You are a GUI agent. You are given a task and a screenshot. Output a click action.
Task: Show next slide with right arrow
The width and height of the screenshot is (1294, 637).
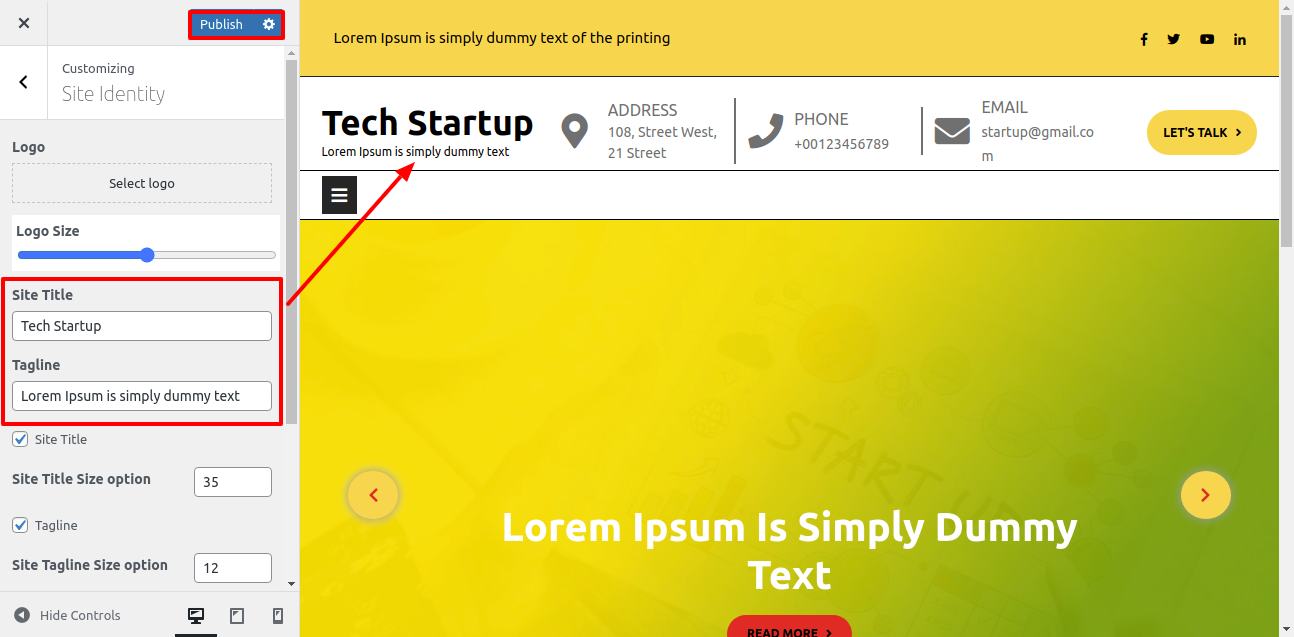[x=1205, y=495]
